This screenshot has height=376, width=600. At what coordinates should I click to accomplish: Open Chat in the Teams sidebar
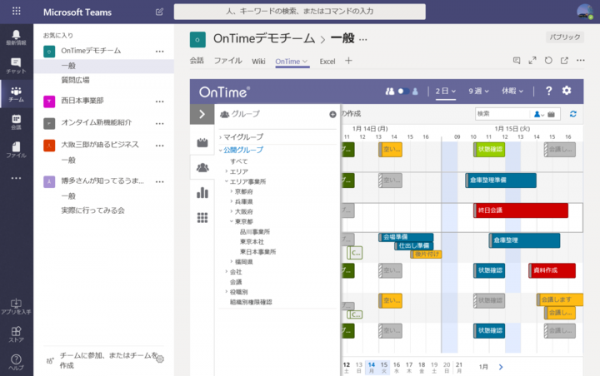click(16, 66)
